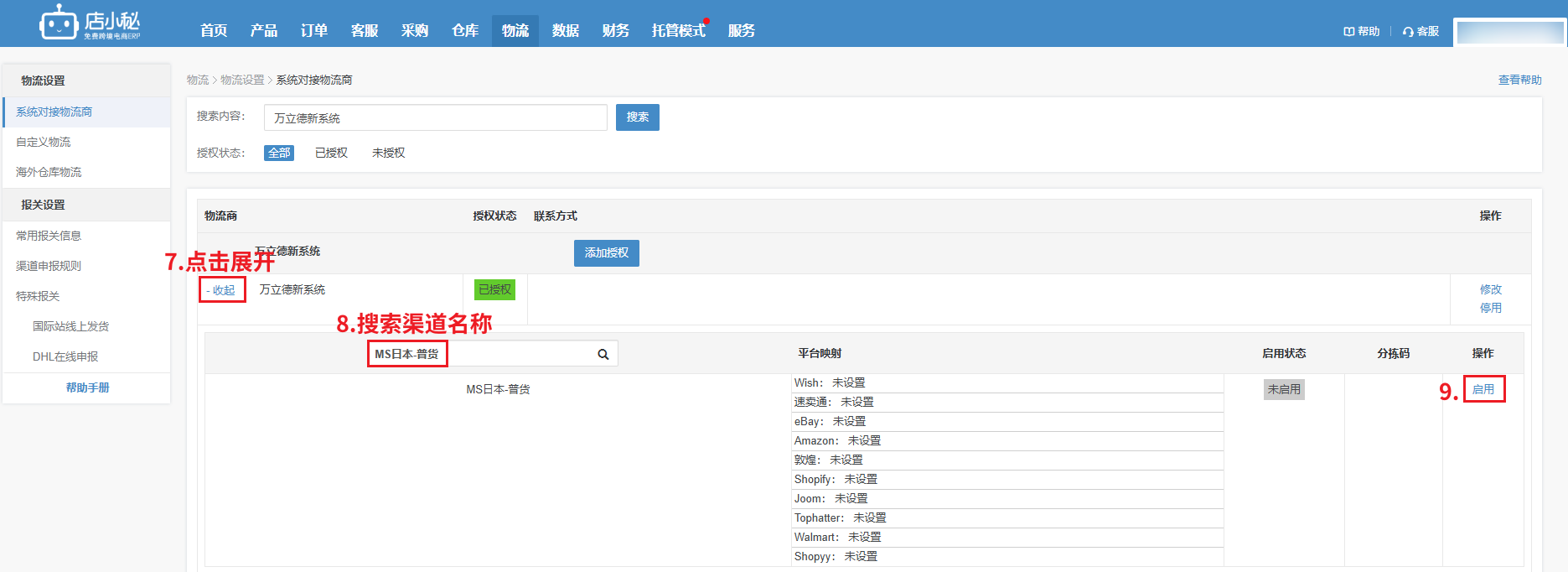The height and width of the screenshot is (572, 1568).
Task: Click the Wish: 未设置 mapping row
Action: (x=1007, y=383)
